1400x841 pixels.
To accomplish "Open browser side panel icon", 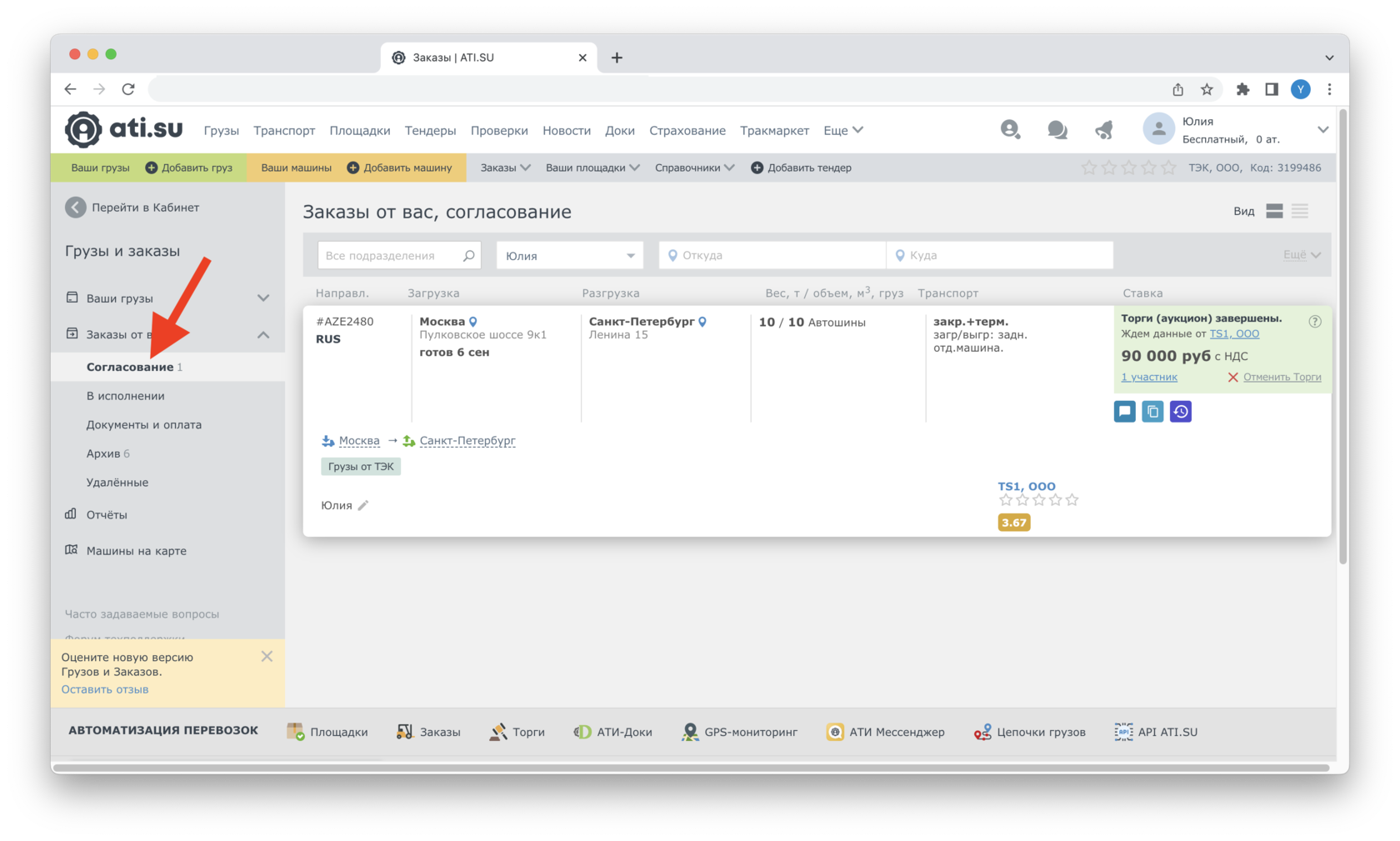I will [1272, 89].
